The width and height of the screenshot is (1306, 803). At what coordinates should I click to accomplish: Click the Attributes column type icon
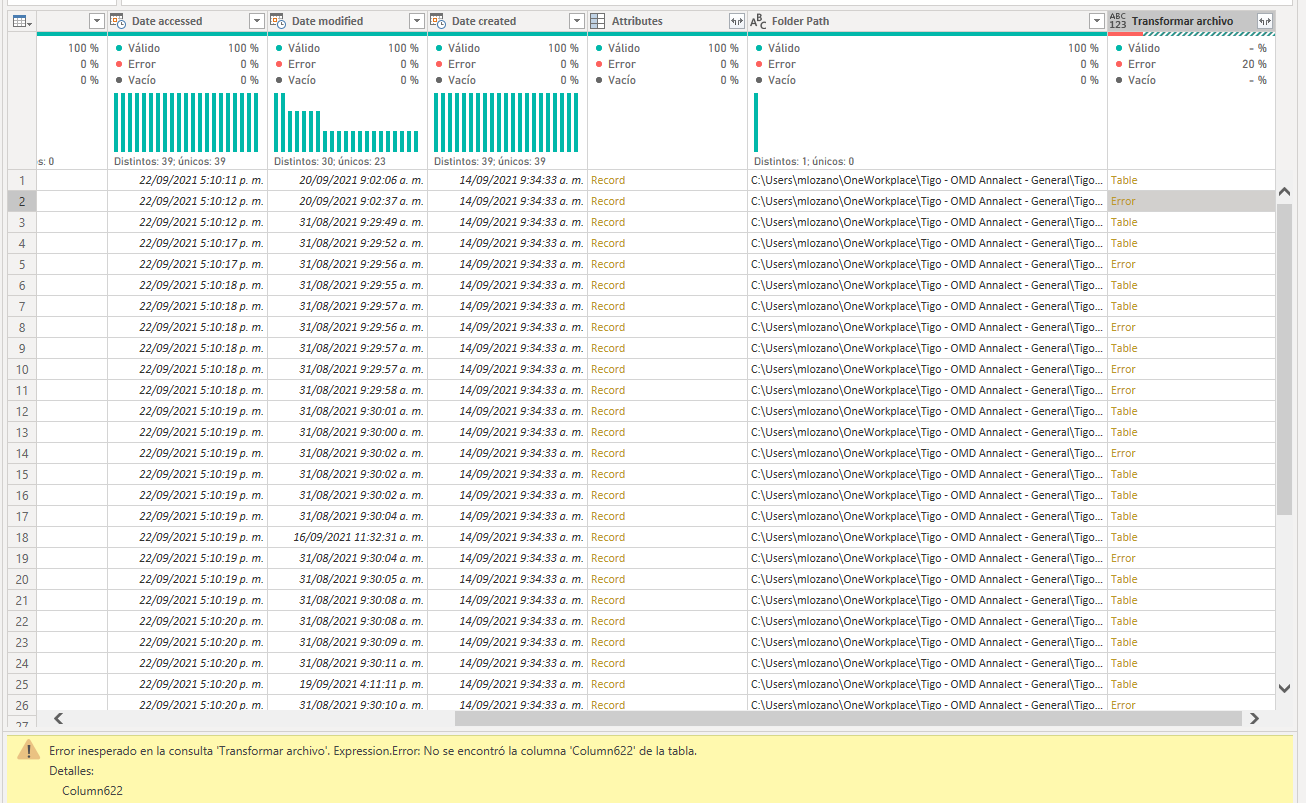(597, 21)
